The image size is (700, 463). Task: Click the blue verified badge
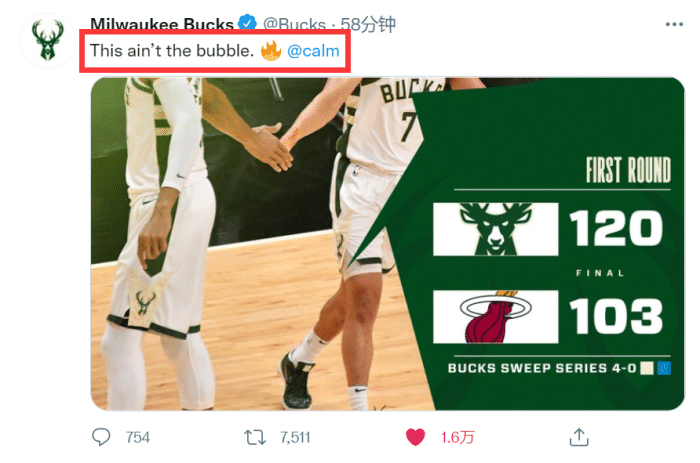tap(247, 23)
